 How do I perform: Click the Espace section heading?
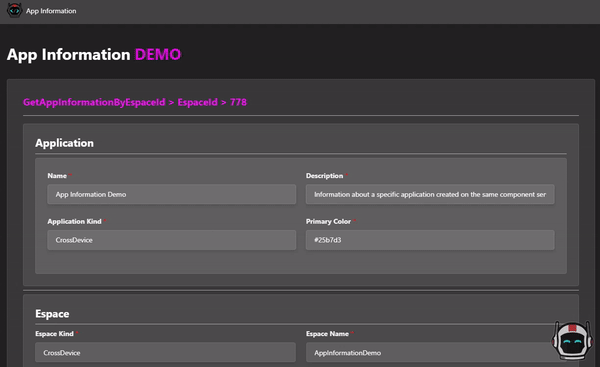(52, 314)
